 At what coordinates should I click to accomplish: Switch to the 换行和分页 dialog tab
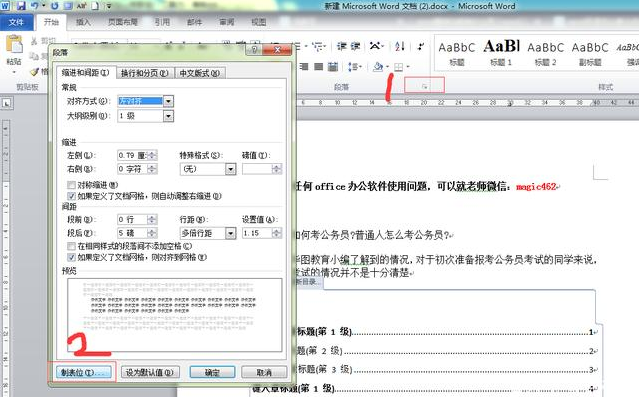(x=145, y=73)
